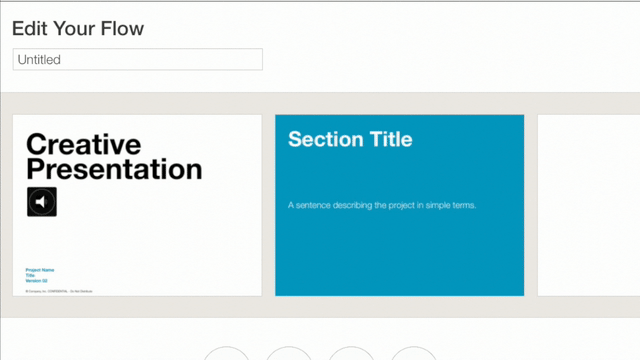640x360 pixels.
Task: Click the audio speaker icon on first slide
Action: pos(42,202)
